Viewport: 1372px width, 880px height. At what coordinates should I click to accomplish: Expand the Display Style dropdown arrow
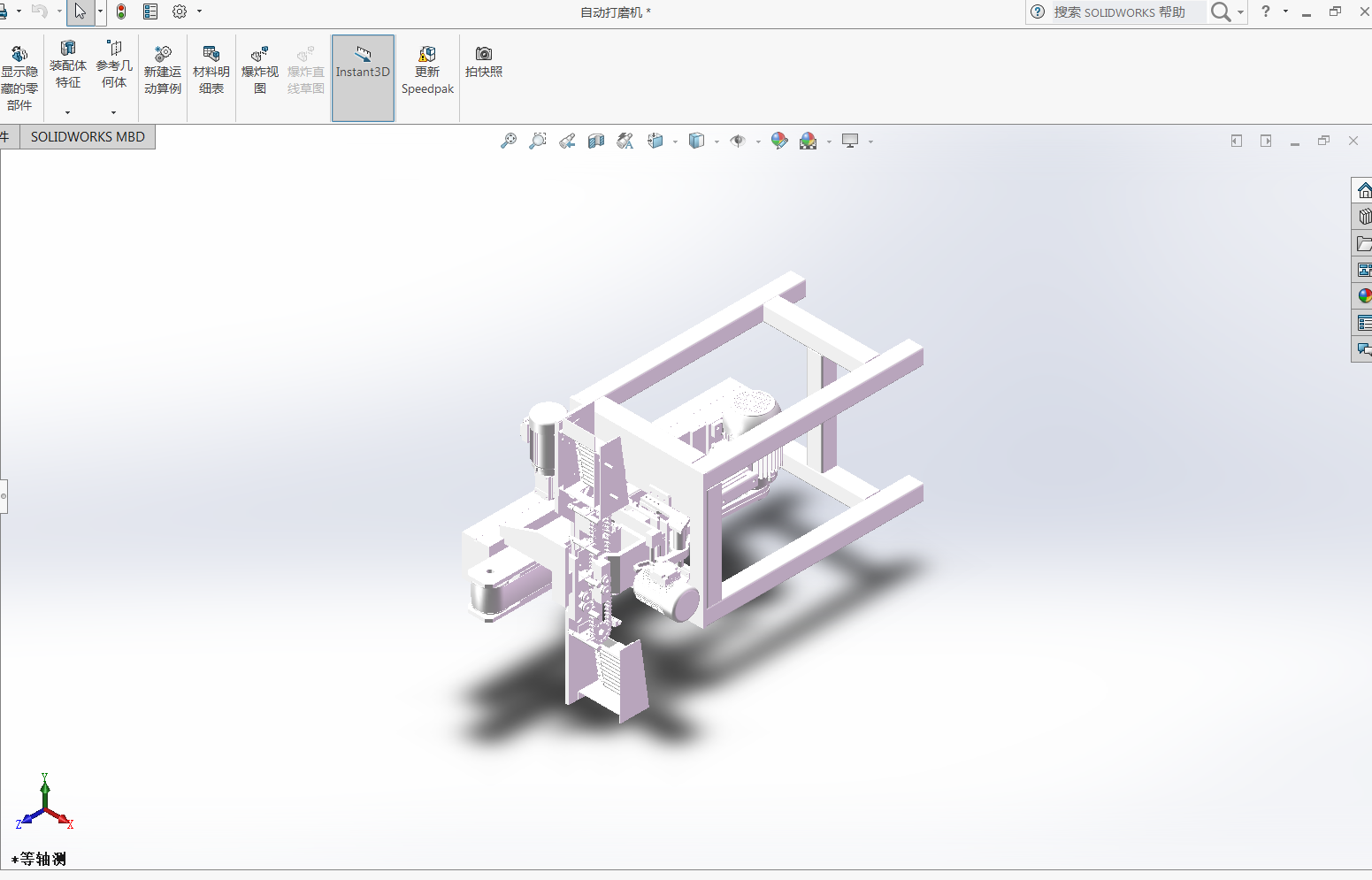(717, 142)
